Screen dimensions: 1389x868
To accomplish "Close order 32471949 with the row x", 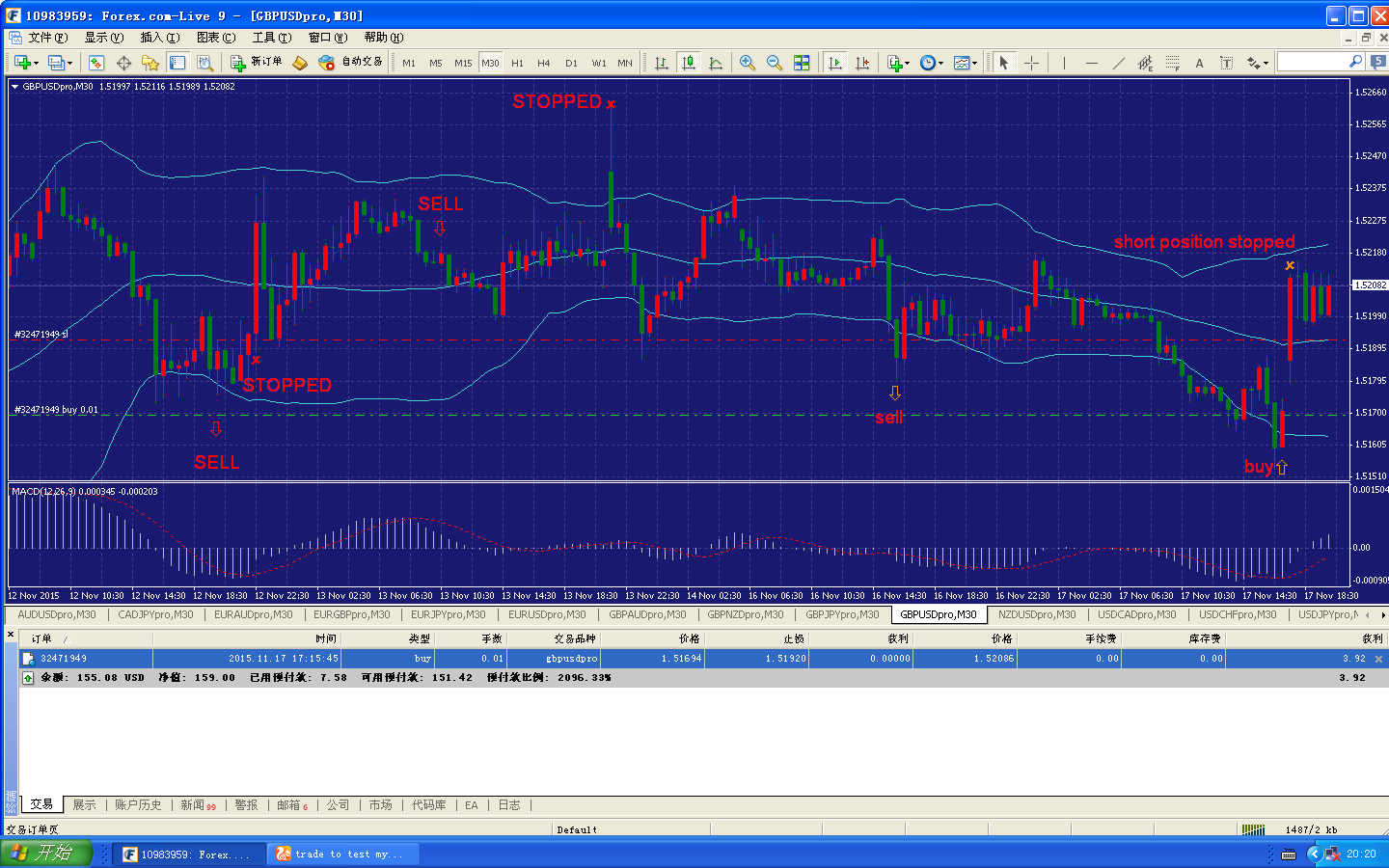I will coord(1378,659).
